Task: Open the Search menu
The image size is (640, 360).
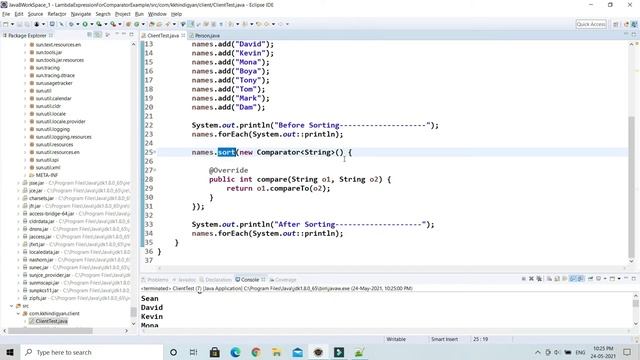Action: coord(103,14)
